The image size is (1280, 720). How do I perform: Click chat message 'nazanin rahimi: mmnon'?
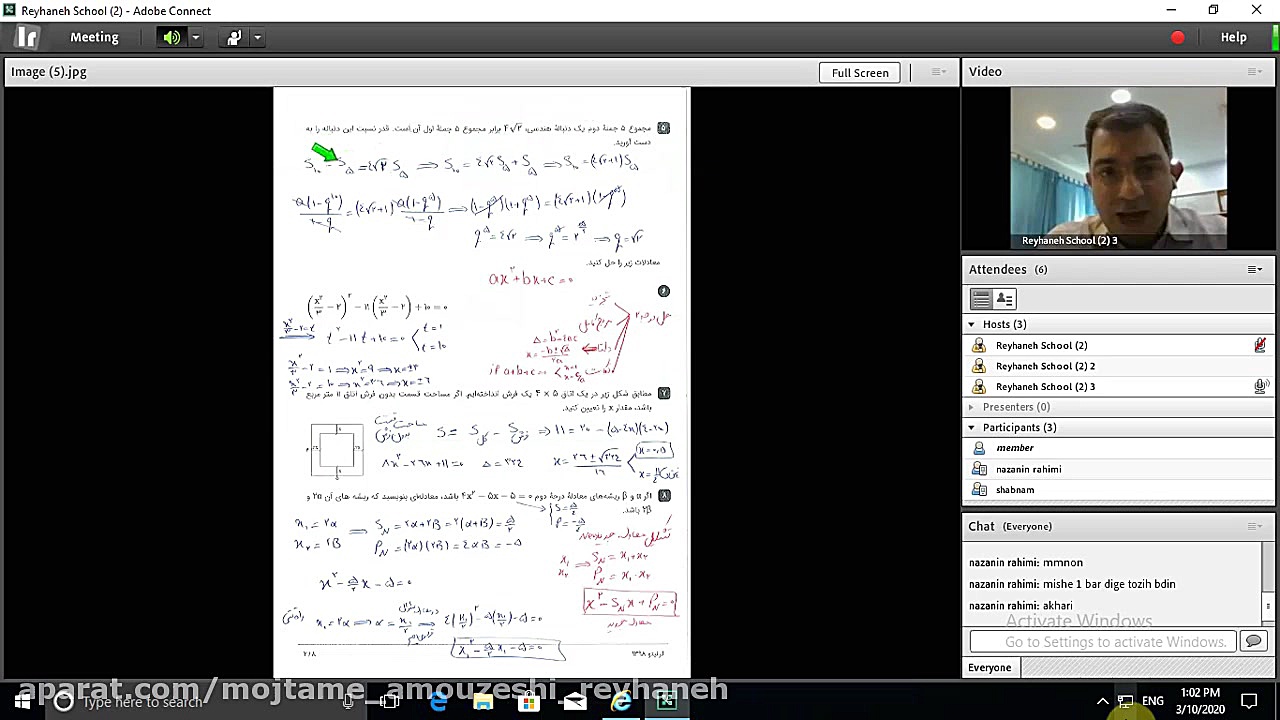1026,563
